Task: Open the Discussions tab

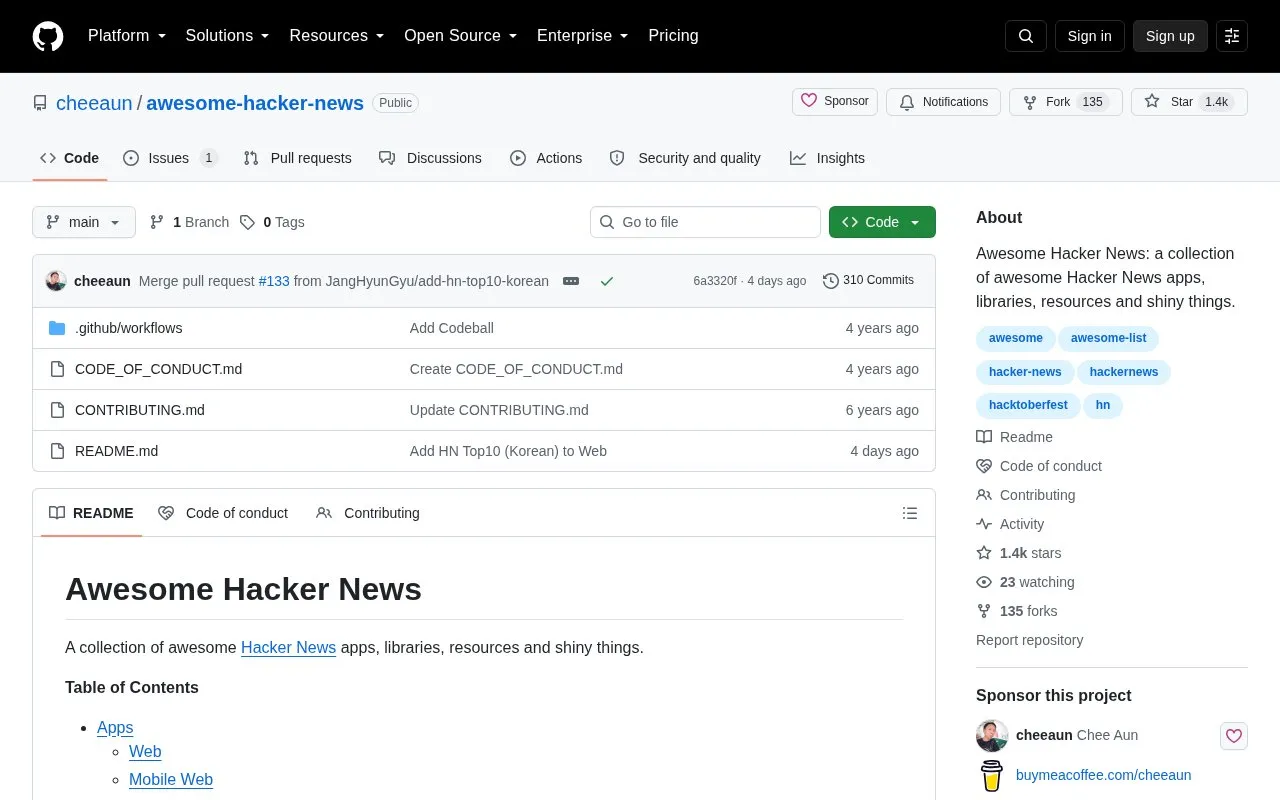Action: 430,158
